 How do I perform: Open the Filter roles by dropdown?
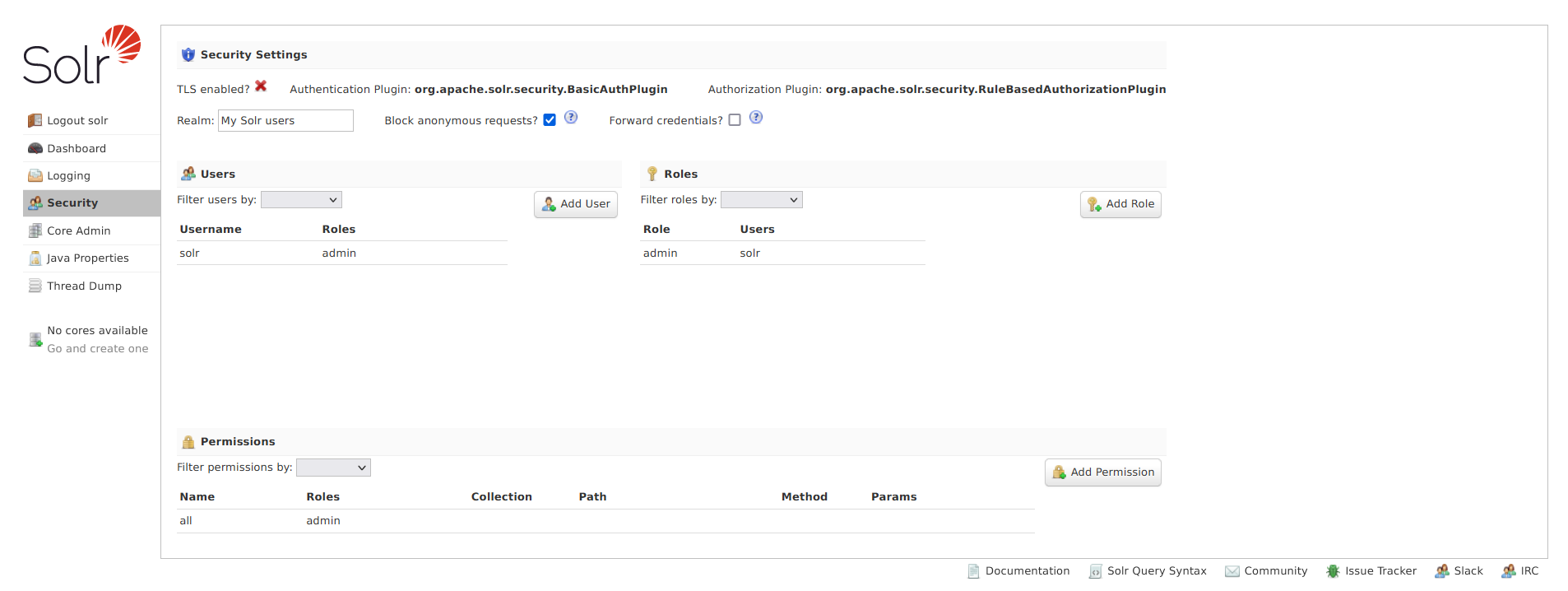point(762,200)
